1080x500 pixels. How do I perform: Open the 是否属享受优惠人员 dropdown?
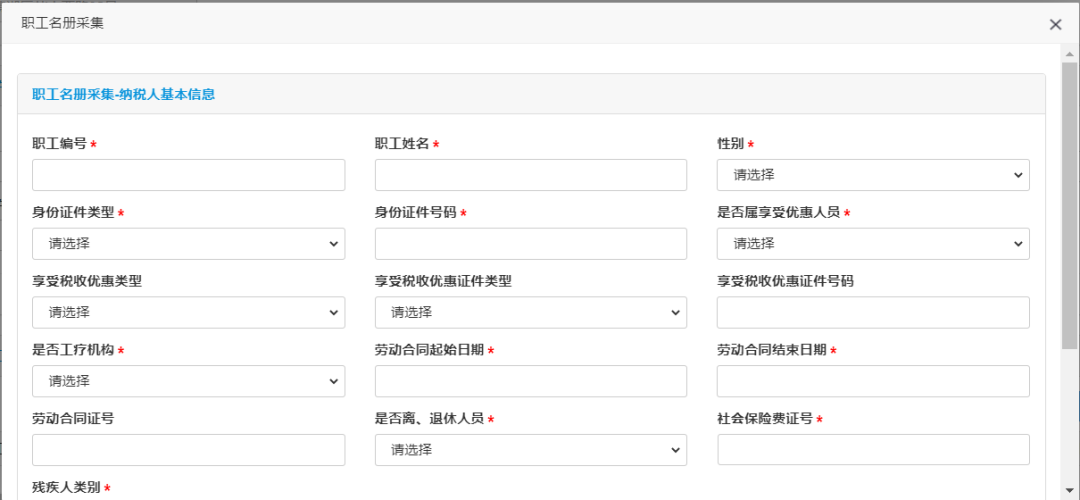click(873, 244)
